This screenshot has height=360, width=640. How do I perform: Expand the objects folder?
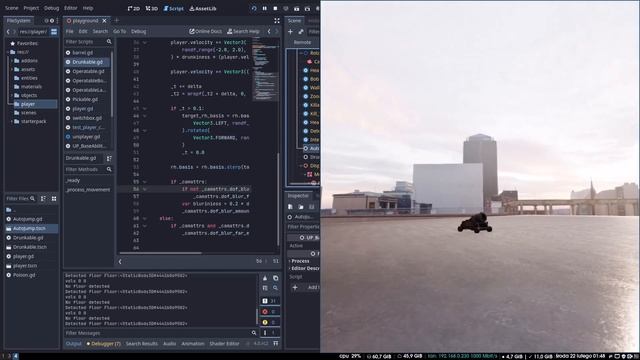tap(12, 96)
